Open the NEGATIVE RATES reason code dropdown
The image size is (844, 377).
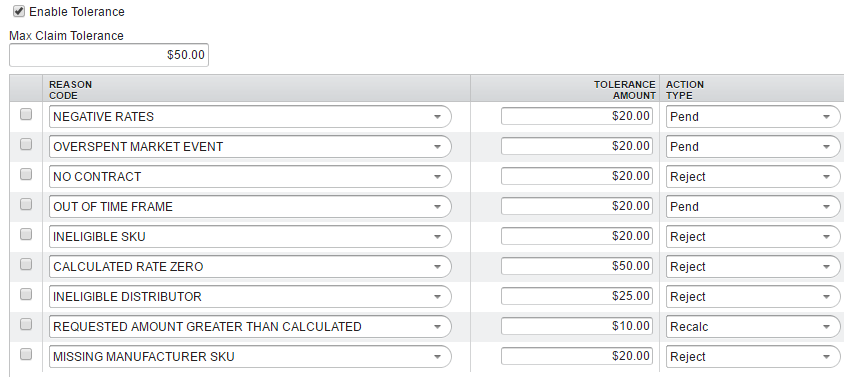click(250, 116)
